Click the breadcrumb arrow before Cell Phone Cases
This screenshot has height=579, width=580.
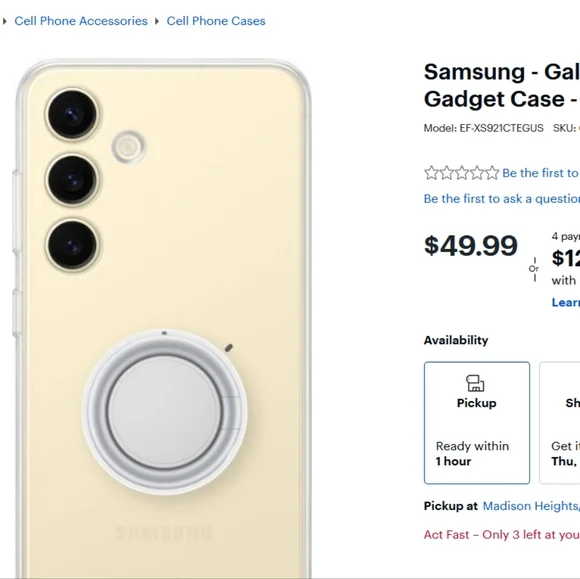[x=157, y=21]
